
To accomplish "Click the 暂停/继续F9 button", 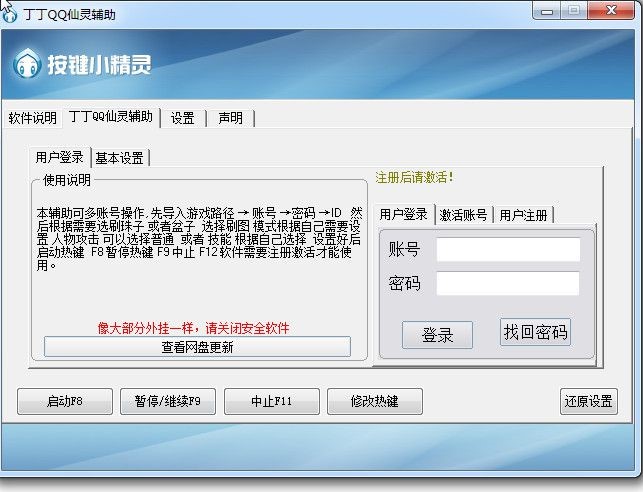I will tap(168, 401).
